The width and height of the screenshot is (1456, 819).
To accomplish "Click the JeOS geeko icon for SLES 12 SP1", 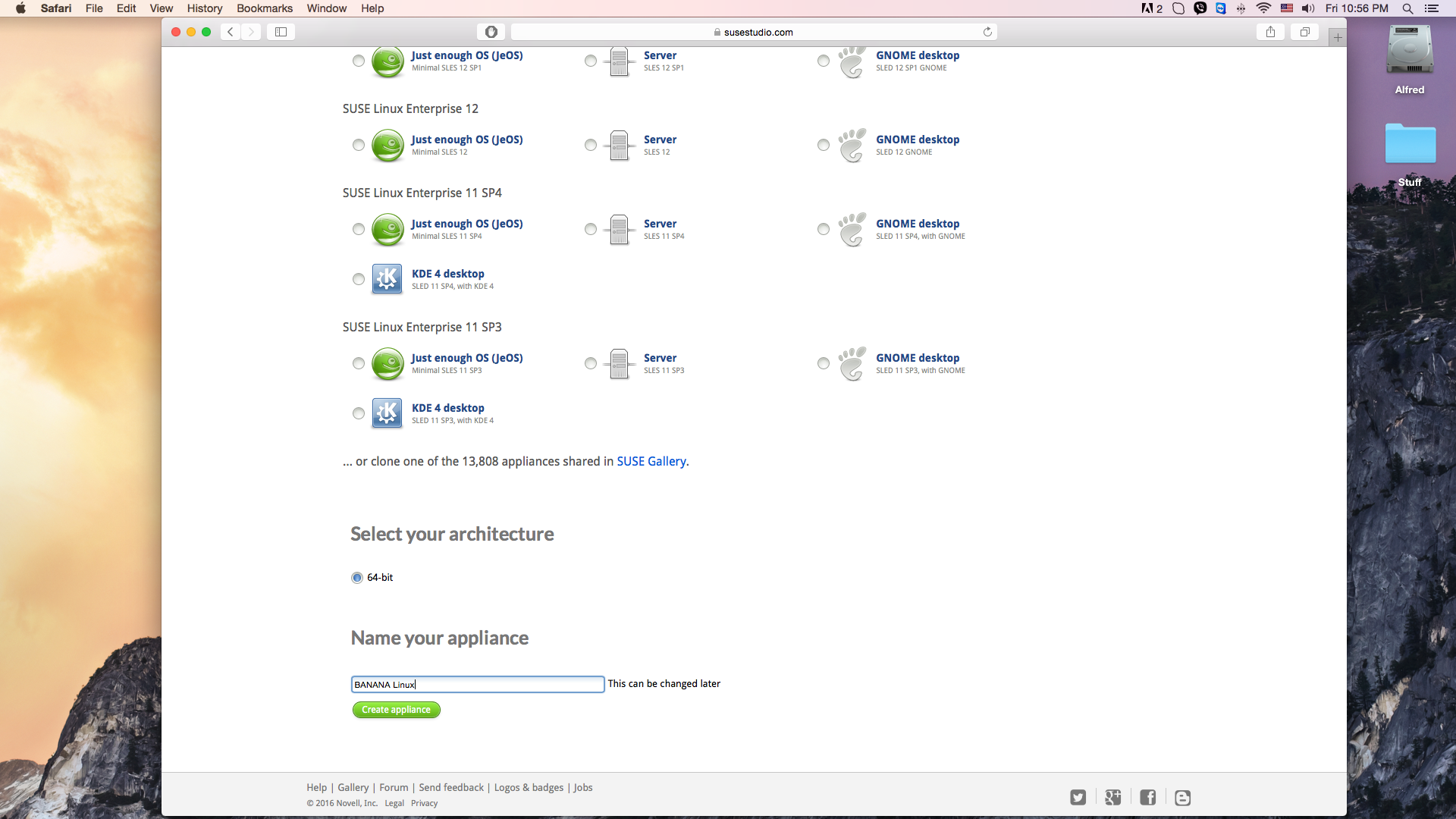I will coord(388,62).
